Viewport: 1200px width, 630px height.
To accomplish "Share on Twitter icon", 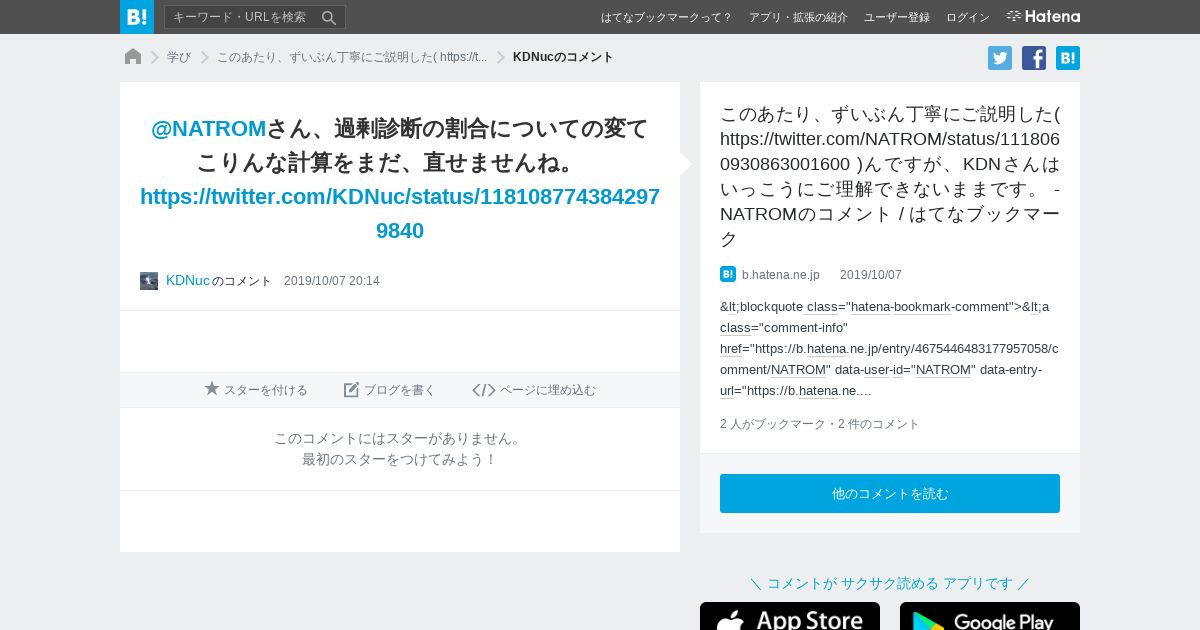I will 1000,58.
